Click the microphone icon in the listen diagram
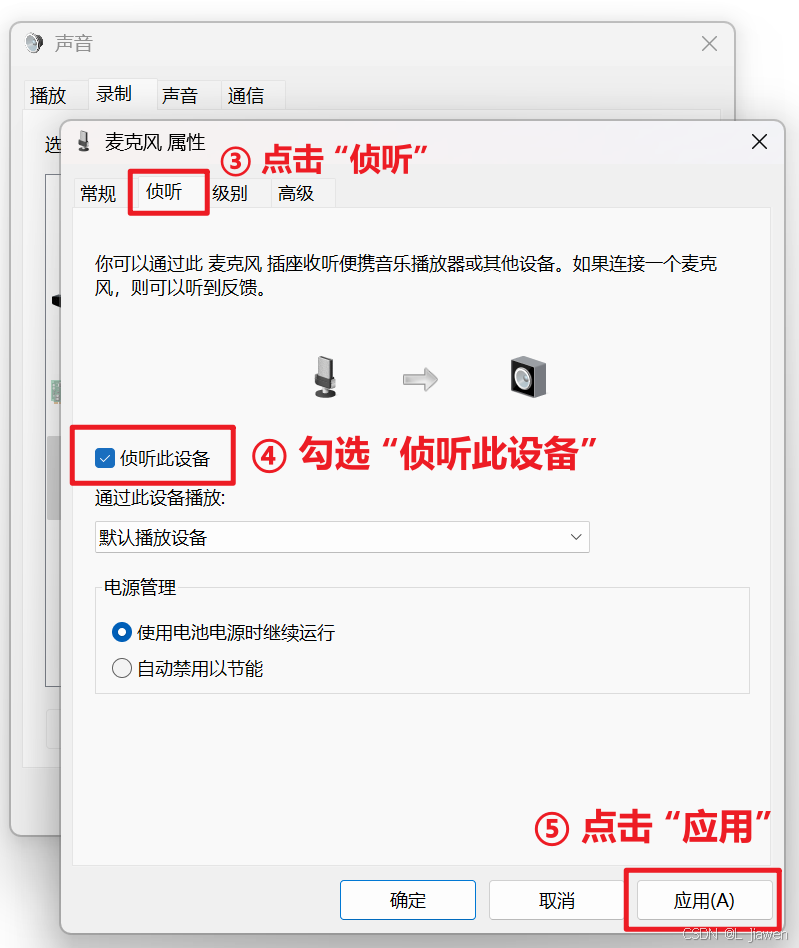Viewport: 799px width, 948px height. (x=326, y=377)
